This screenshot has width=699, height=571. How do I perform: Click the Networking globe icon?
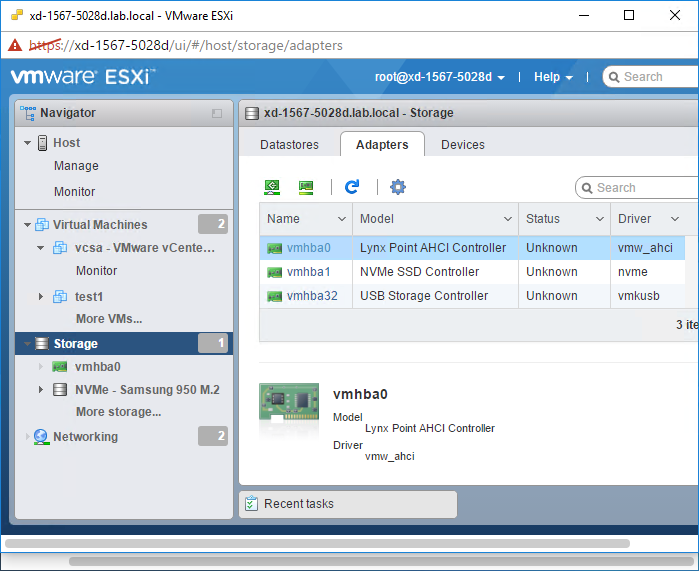coord(41,437)
